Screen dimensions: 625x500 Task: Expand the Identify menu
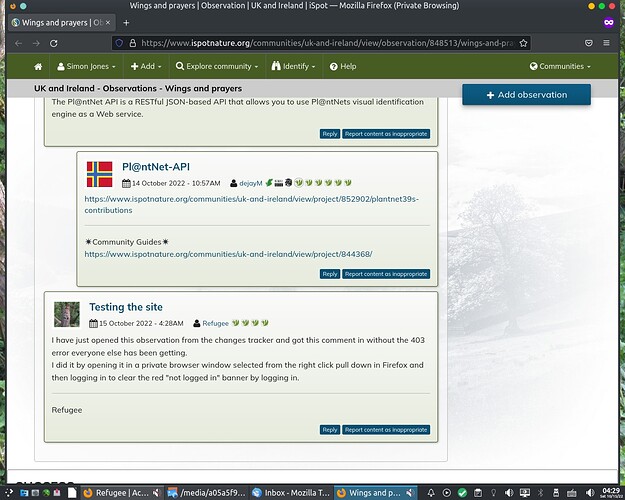click(293, 67)
